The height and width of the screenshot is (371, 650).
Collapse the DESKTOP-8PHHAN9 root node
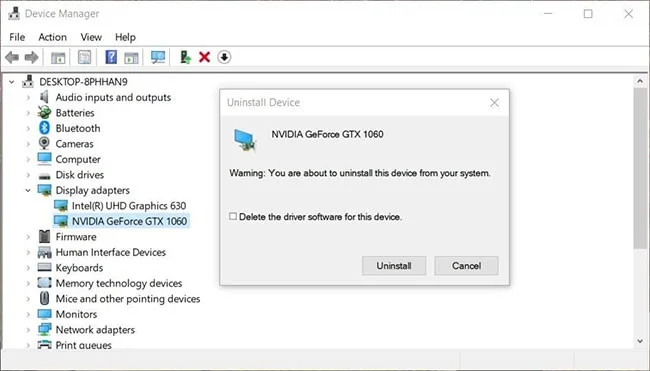(12, 82)
